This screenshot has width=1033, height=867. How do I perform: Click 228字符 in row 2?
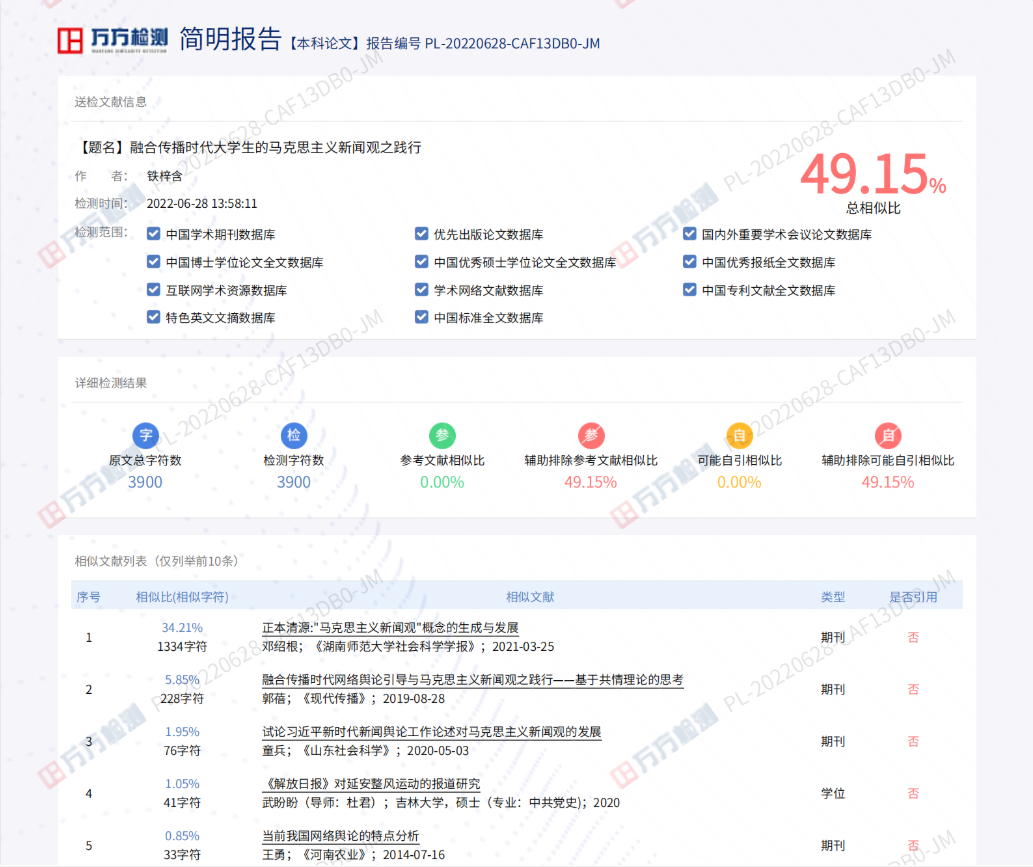point(182,699)
